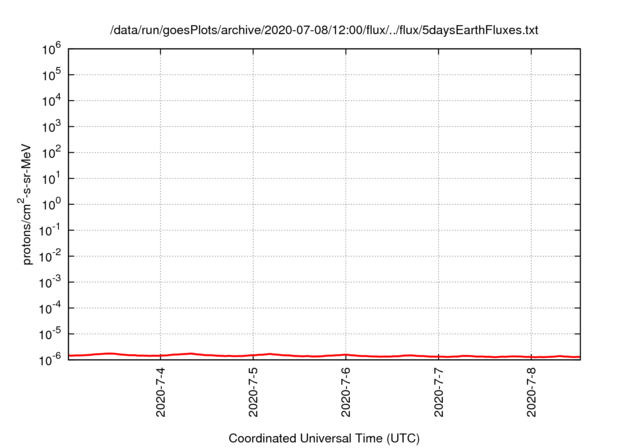The height and width of the screenshot is (448, 640).
Task: Click the 10^-3 y-axis label
Action: 50,282
